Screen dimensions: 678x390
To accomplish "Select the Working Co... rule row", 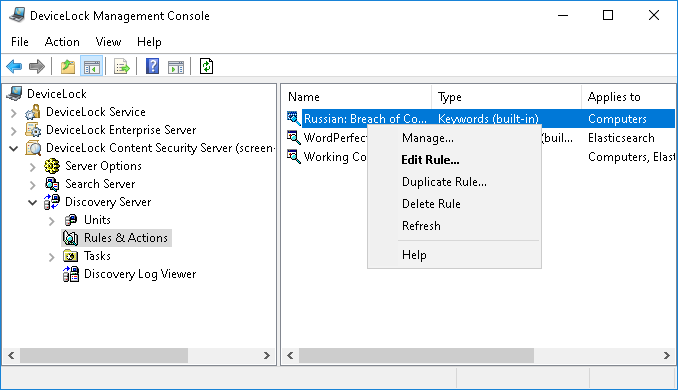I will [x=327, y=157].
